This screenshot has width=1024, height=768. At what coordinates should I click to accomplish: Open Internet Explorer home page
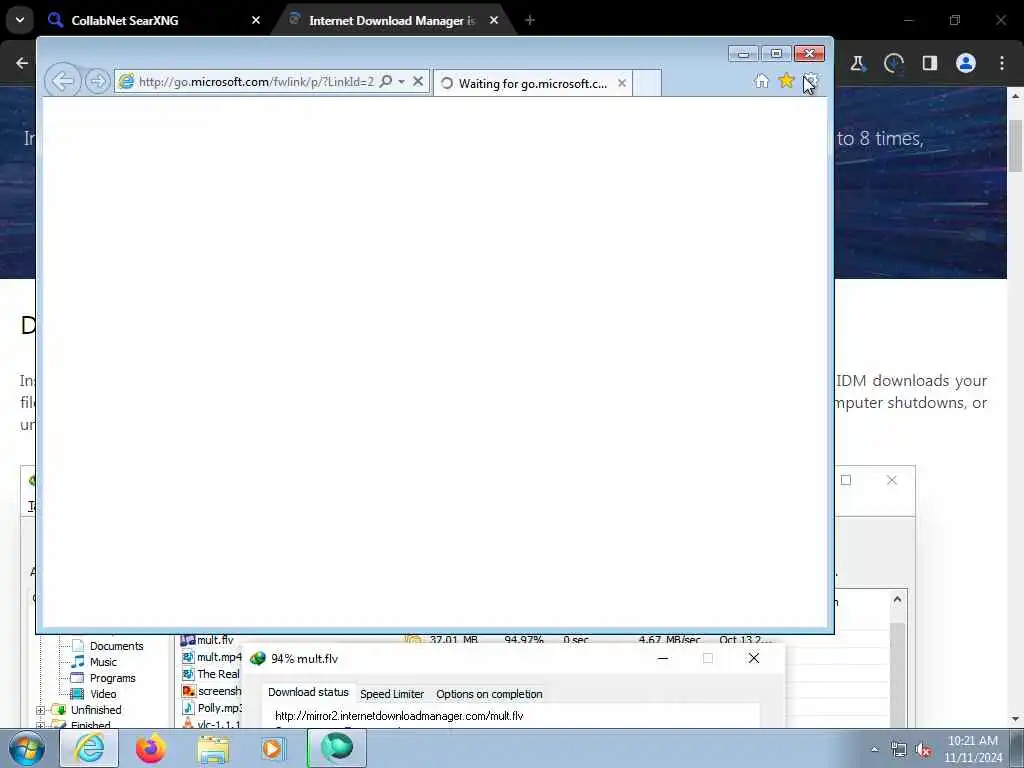tap(761, 81)
